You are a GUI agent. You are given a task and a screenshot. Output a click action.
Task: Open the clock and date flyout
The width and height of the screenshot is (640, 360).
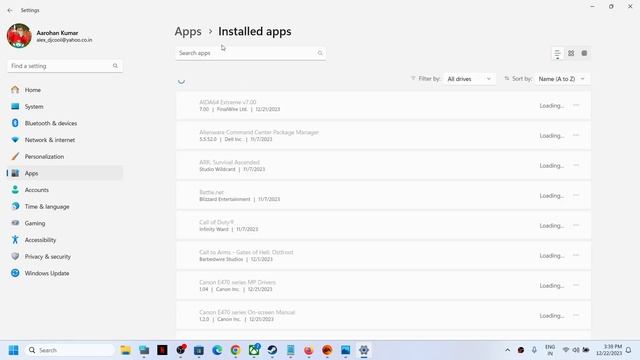click(609, 350)
